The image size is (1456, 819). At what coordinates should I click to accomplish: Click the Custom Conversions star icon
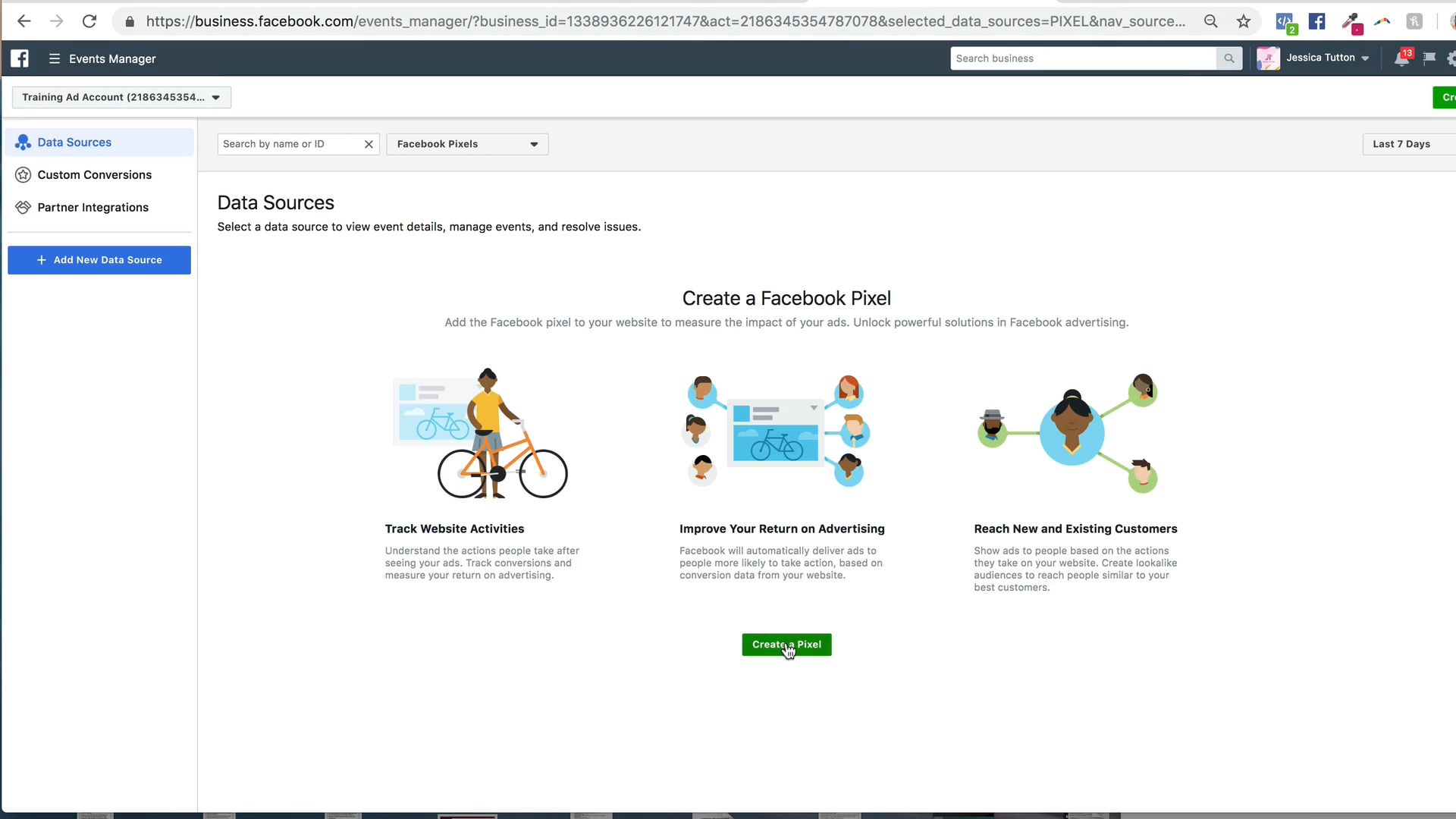click(24, 174)
